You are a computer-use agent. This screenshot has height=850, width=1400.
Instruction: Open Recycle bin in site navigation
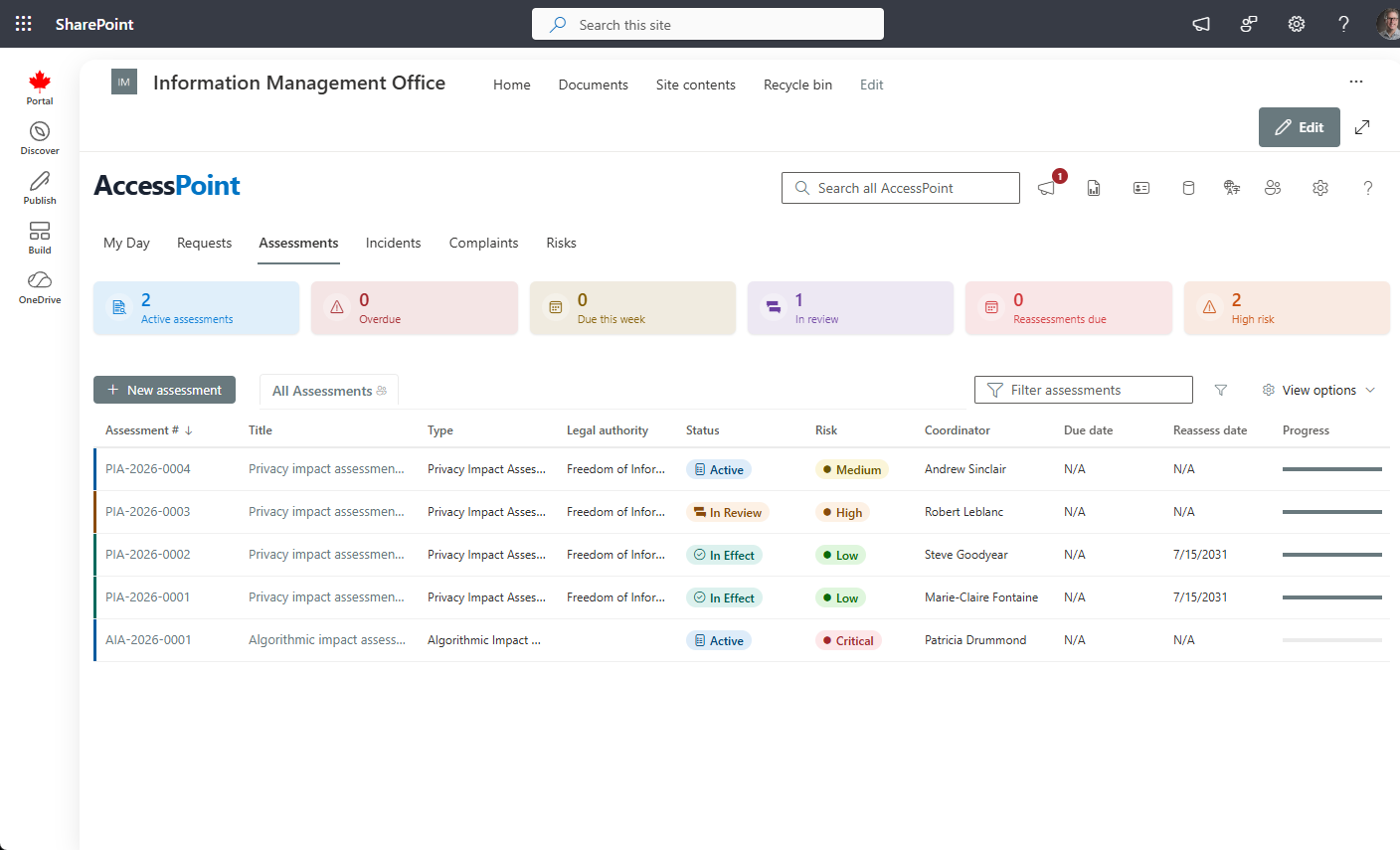coord(797,85)
